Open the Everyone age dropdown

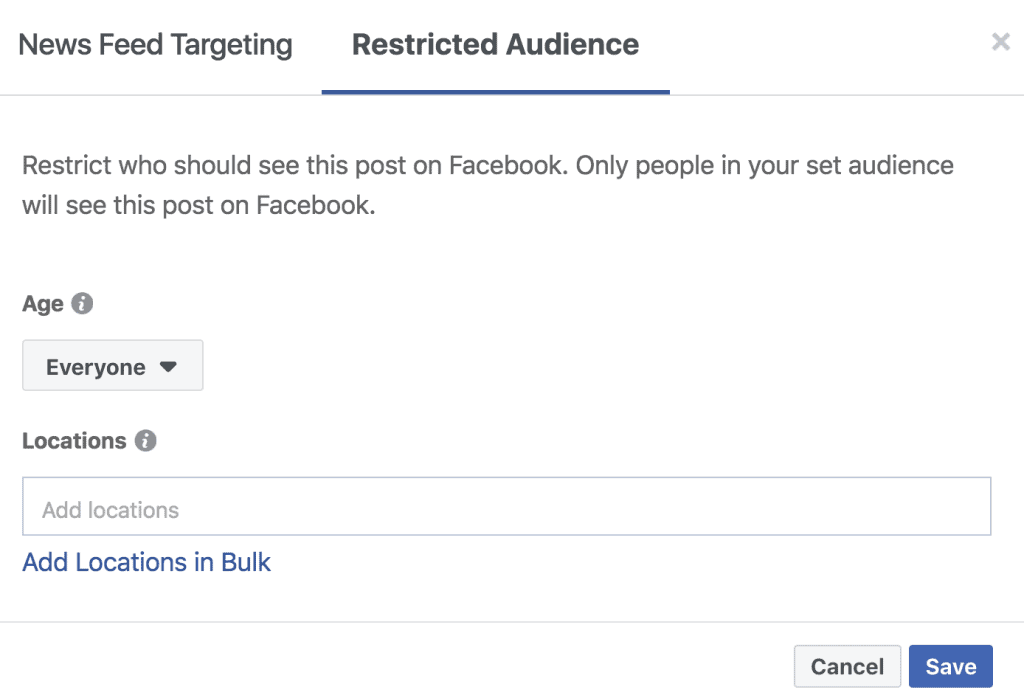tap(113, 366)
